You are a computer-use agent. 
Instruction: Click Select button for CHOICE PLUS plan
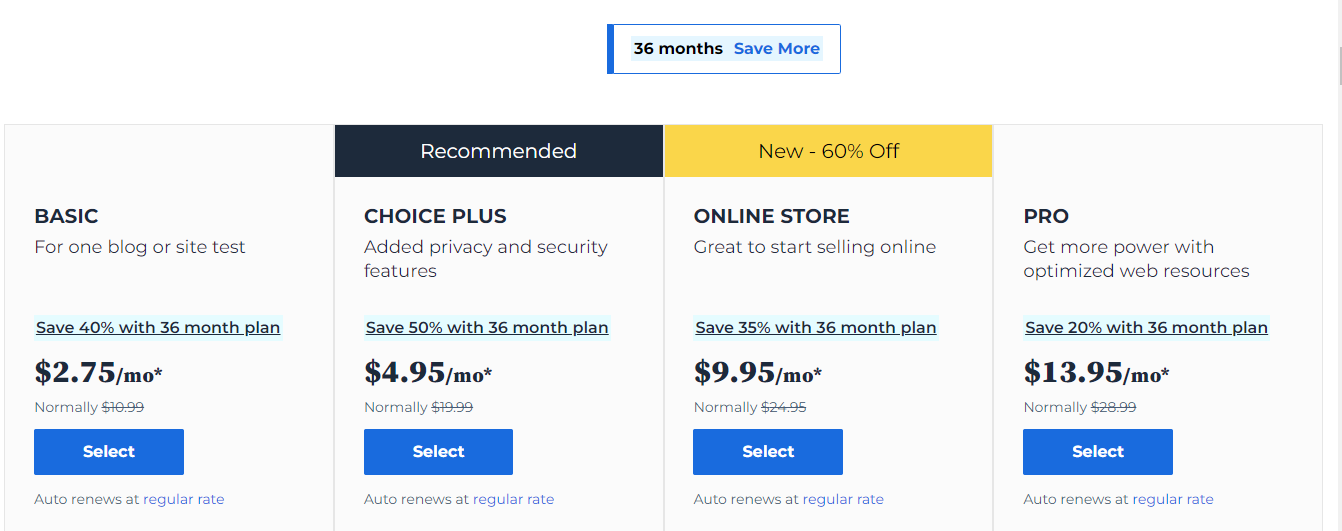tap(438, 452)
